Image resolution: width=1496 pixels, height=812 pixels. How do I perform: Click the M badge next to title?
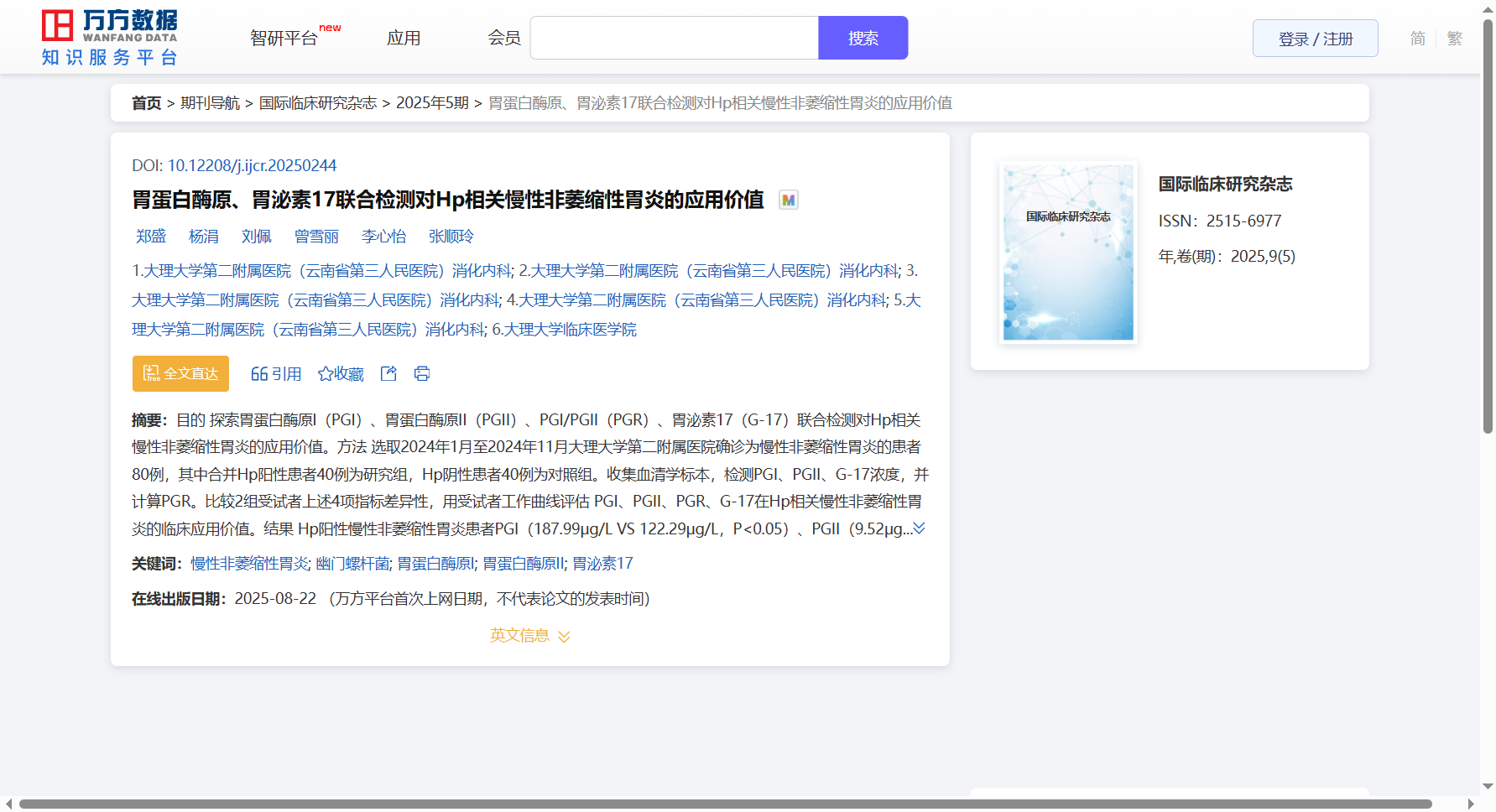tap(788, 200)
